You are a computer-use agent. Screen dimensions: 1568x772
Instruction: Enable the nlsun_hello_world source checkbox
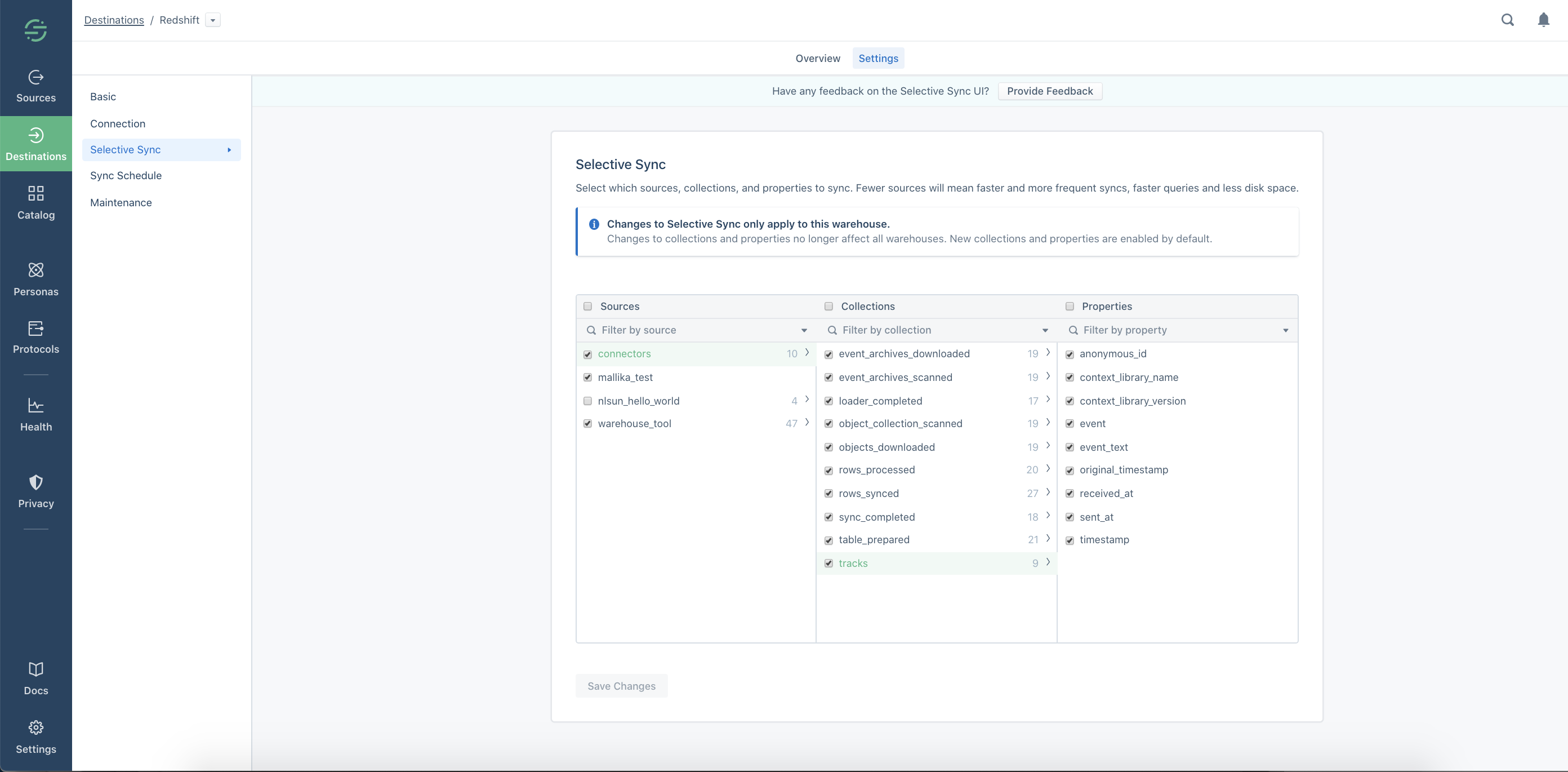587,401
